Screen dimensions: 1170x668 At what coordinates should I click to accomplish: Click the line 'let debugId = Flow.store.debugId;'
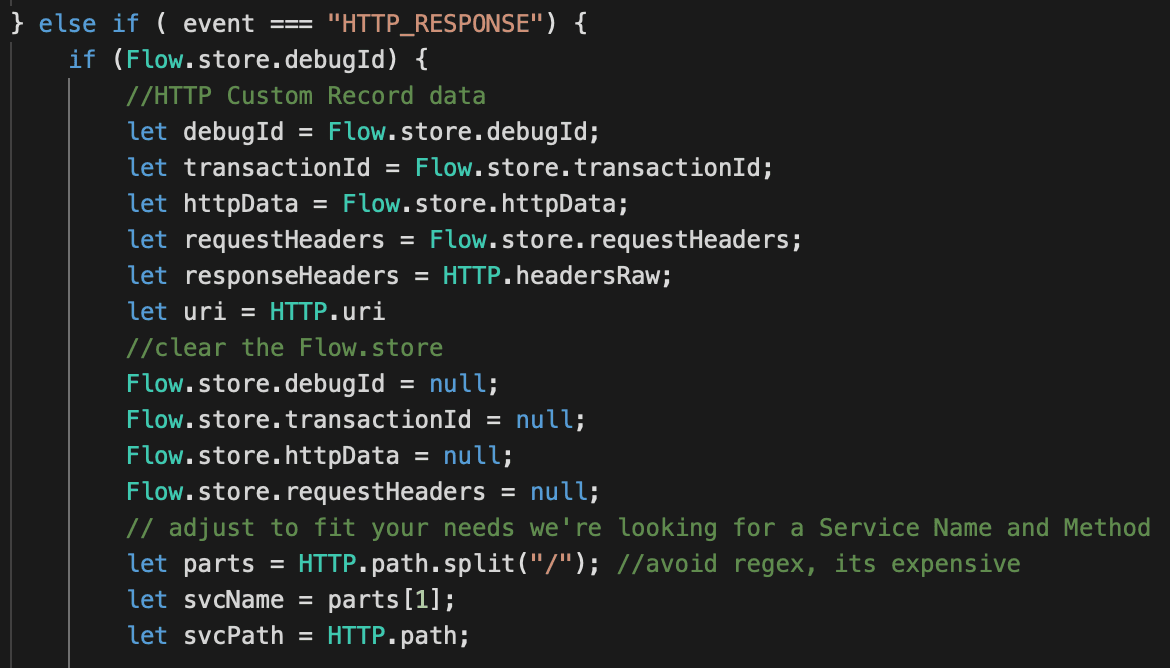363,131
